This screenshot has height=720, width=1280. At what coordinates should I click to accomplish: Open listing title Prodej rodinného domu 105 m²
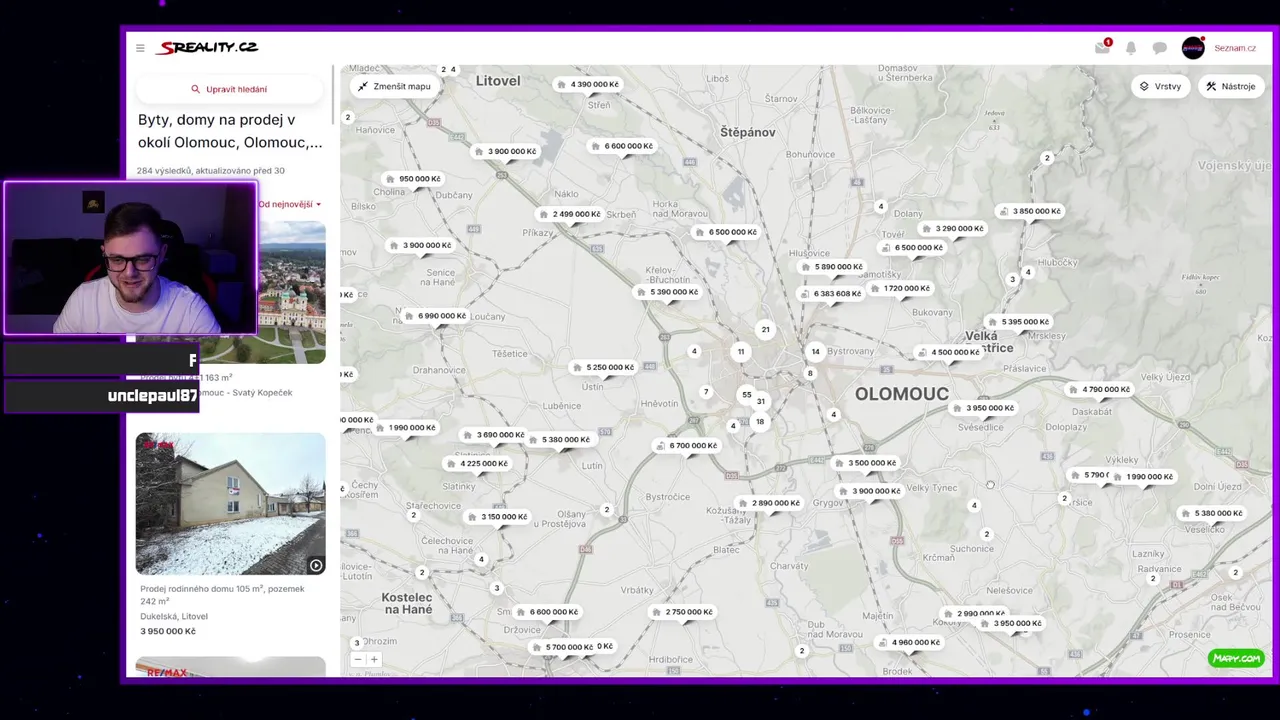click(x=222, y=595)
